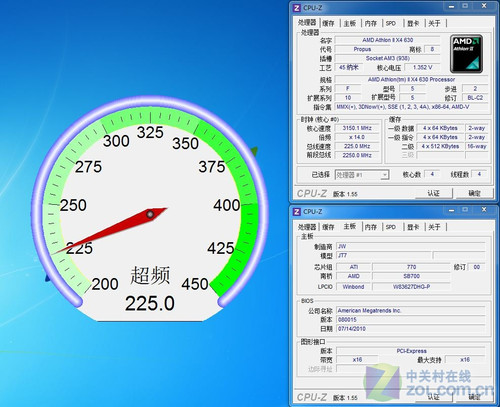Click the 325 mark on the gauge dial
The height and width of the screenshot is (407, 500).
click(150, 132)
